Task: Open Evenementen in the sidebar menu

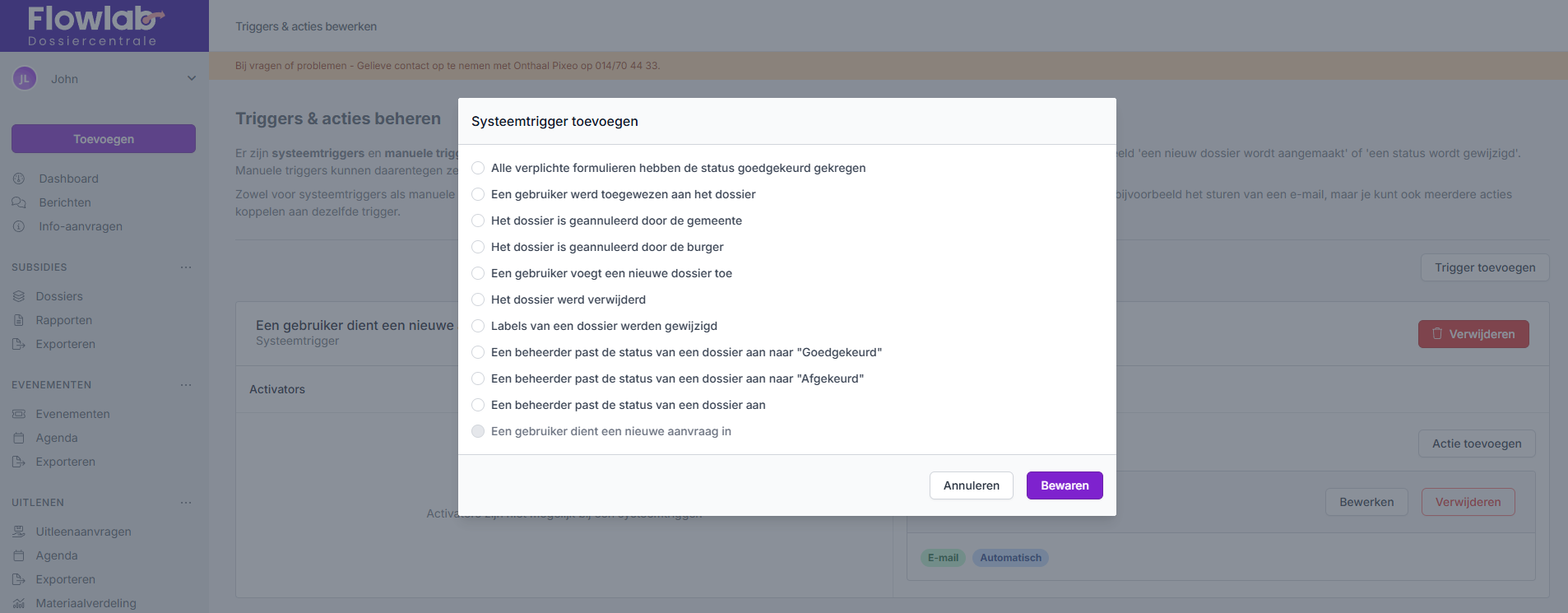Action: [72, 414]
